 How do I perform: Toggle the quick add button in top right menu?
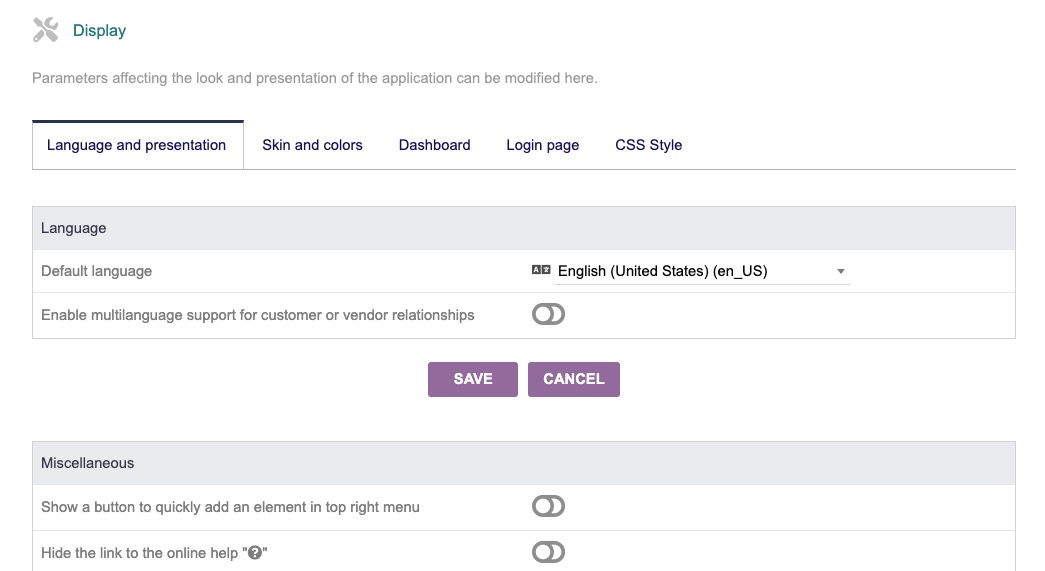click(548, 507)
